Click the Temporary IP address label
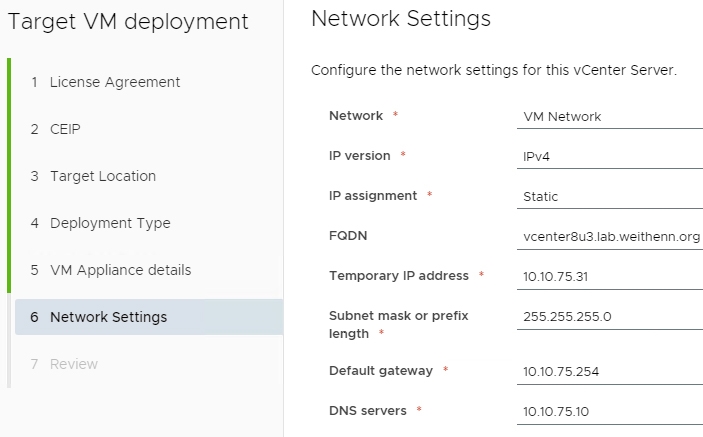The height and width of the screenshot is (437, 703). (x=399, y=276)
